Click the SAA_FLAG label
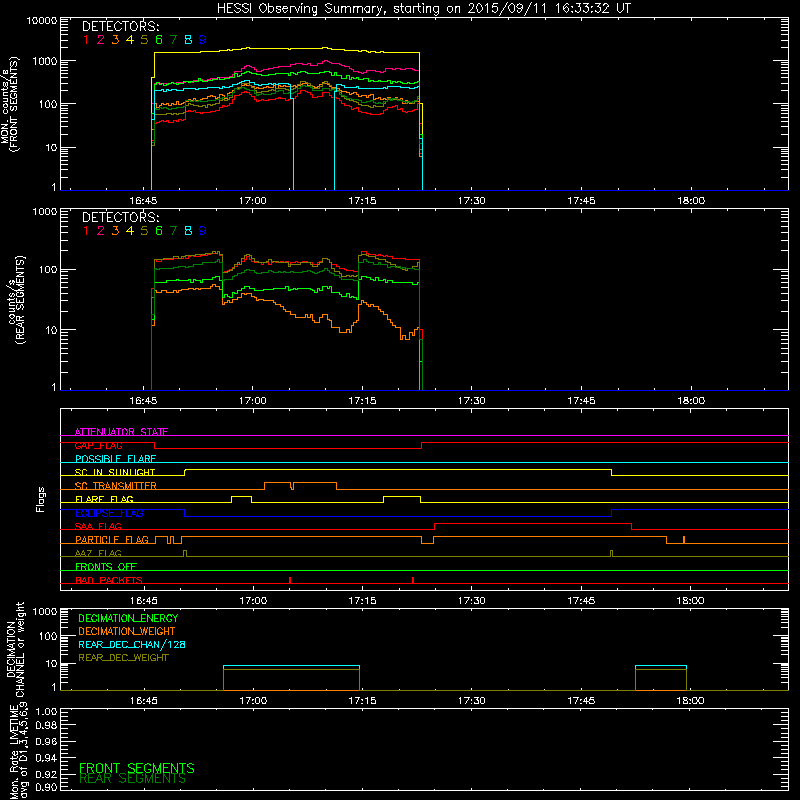The width and height of the screenshot is (800, 800). [98, 526]
